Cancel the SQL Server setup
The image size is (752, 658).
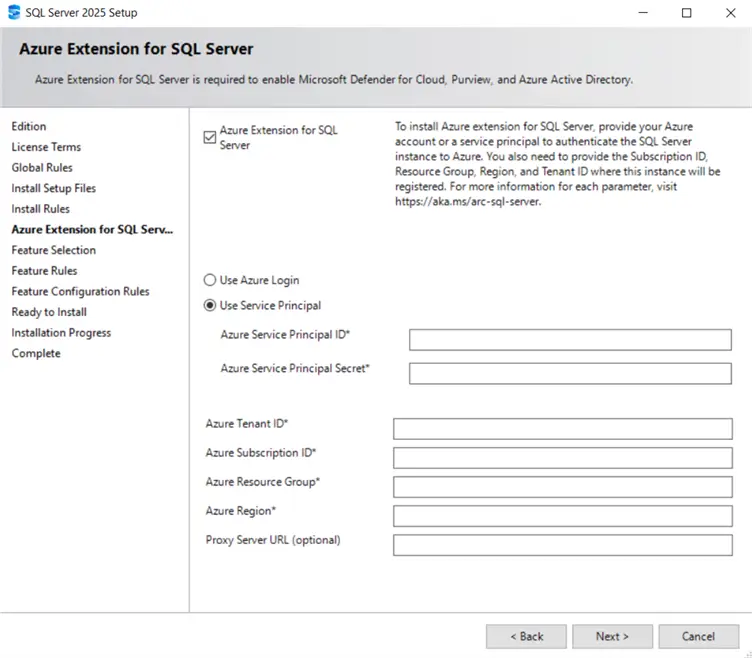click(x=699, y=636)
